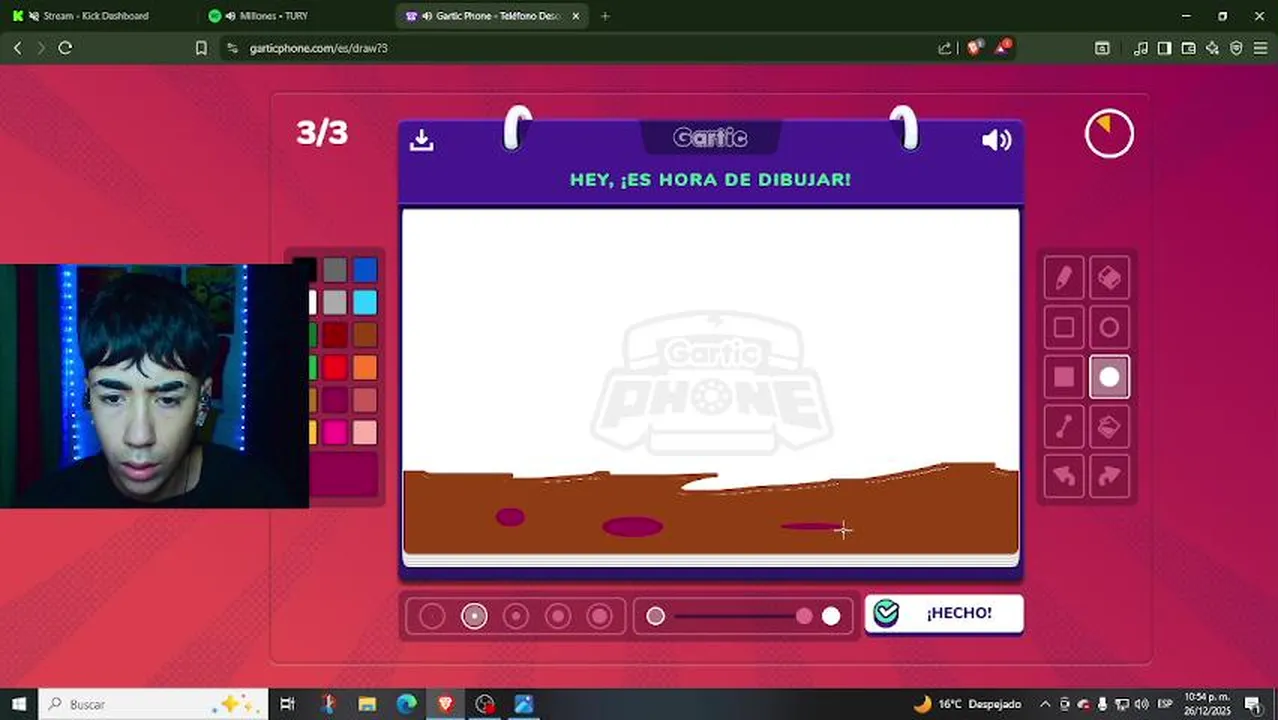Viewport: 1278px width, 720px height.
Task: Pick the dark gray color swatch
Action: (335, 270)
